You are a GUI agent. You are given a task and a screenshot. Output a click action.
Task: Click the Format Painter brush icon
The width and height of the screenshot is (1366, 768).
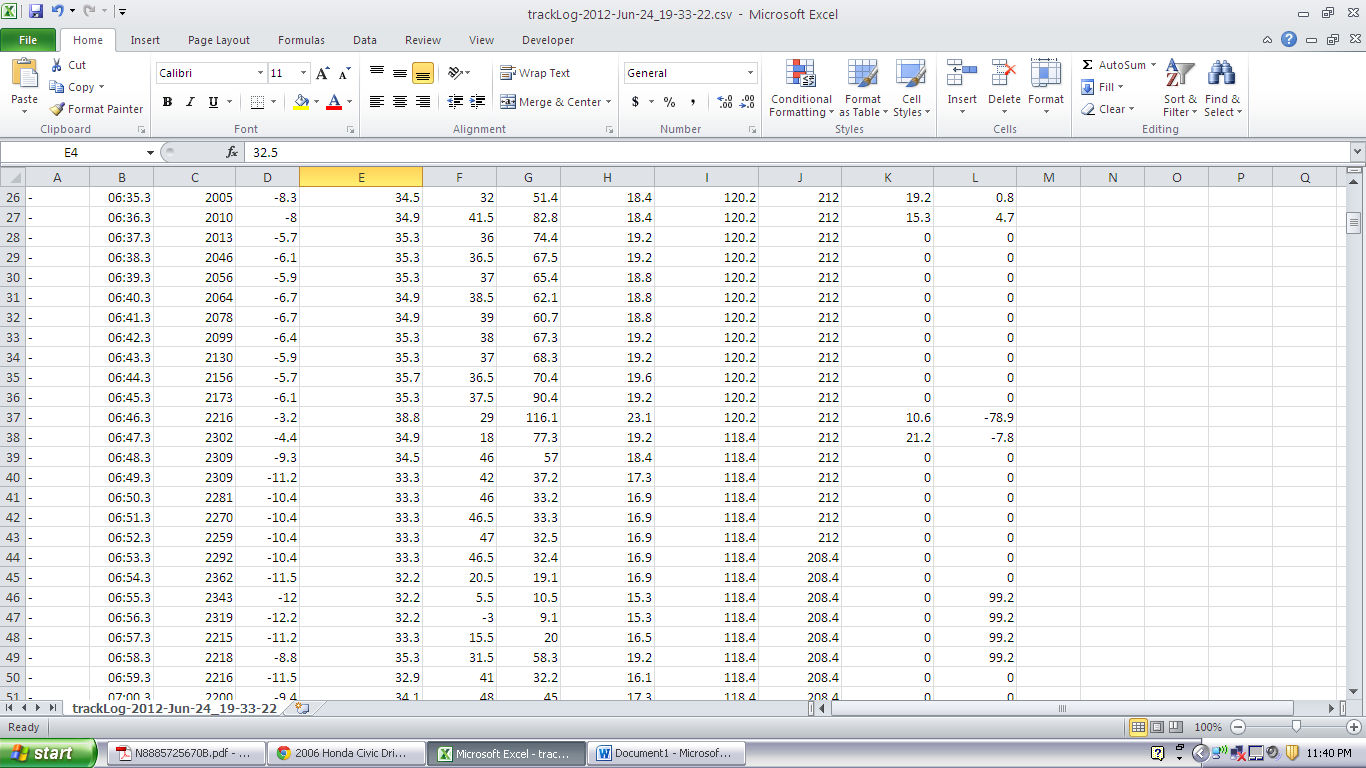click(58, 109)
